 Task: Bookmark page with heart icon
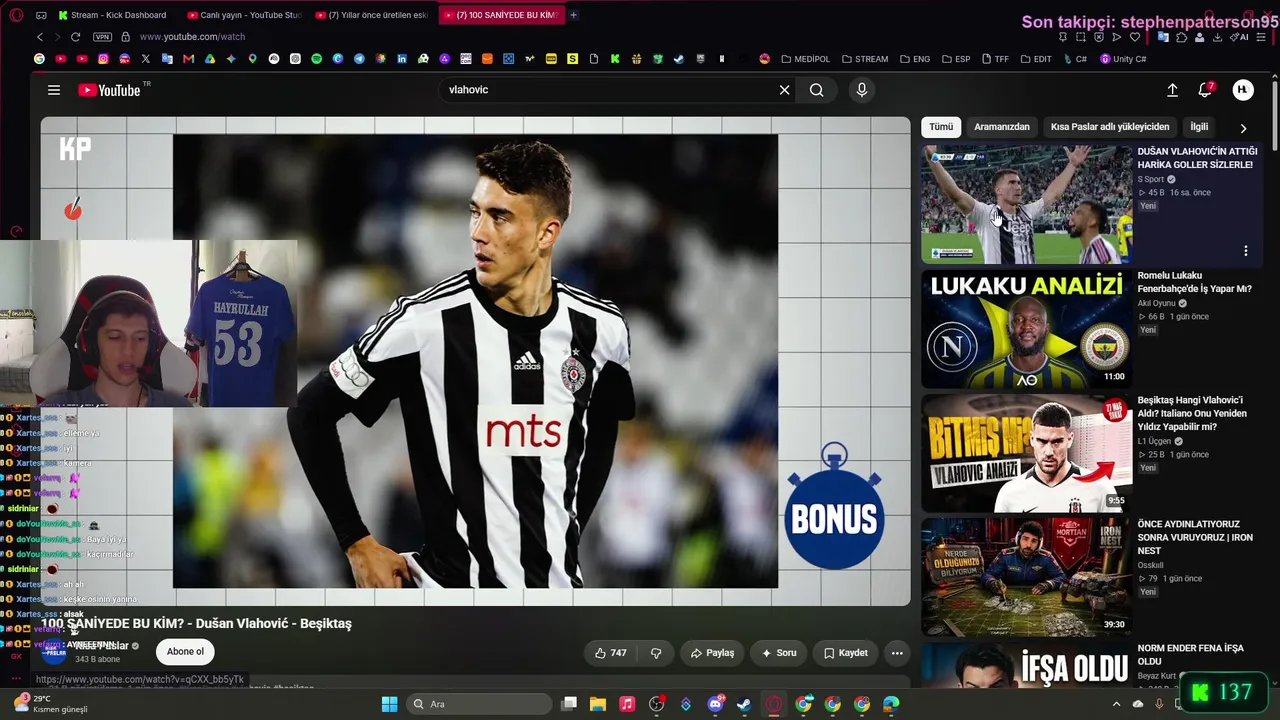[1135, 37]
